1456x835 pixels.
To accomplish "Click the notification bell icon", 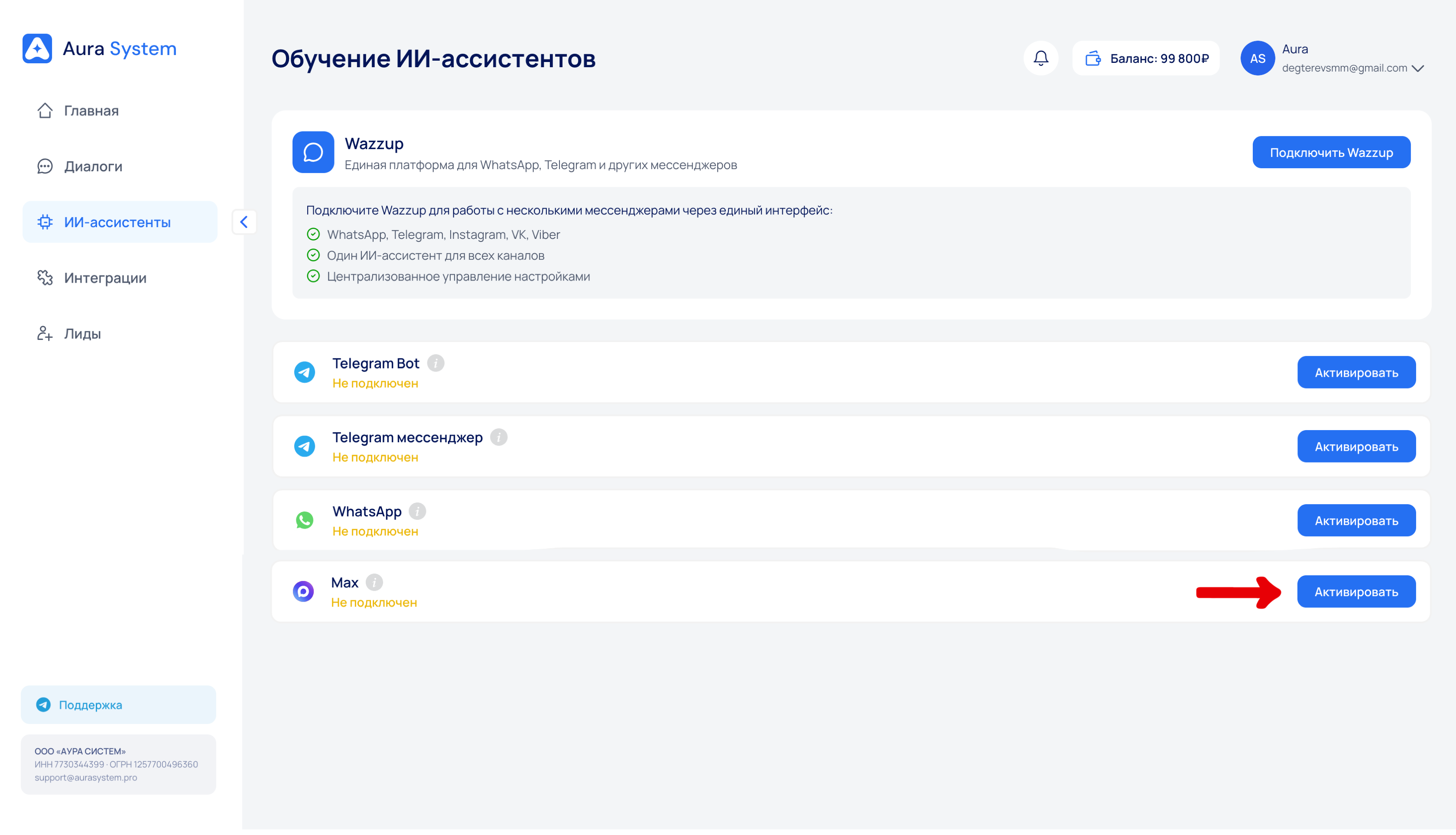I will (x=1040, y=58).
